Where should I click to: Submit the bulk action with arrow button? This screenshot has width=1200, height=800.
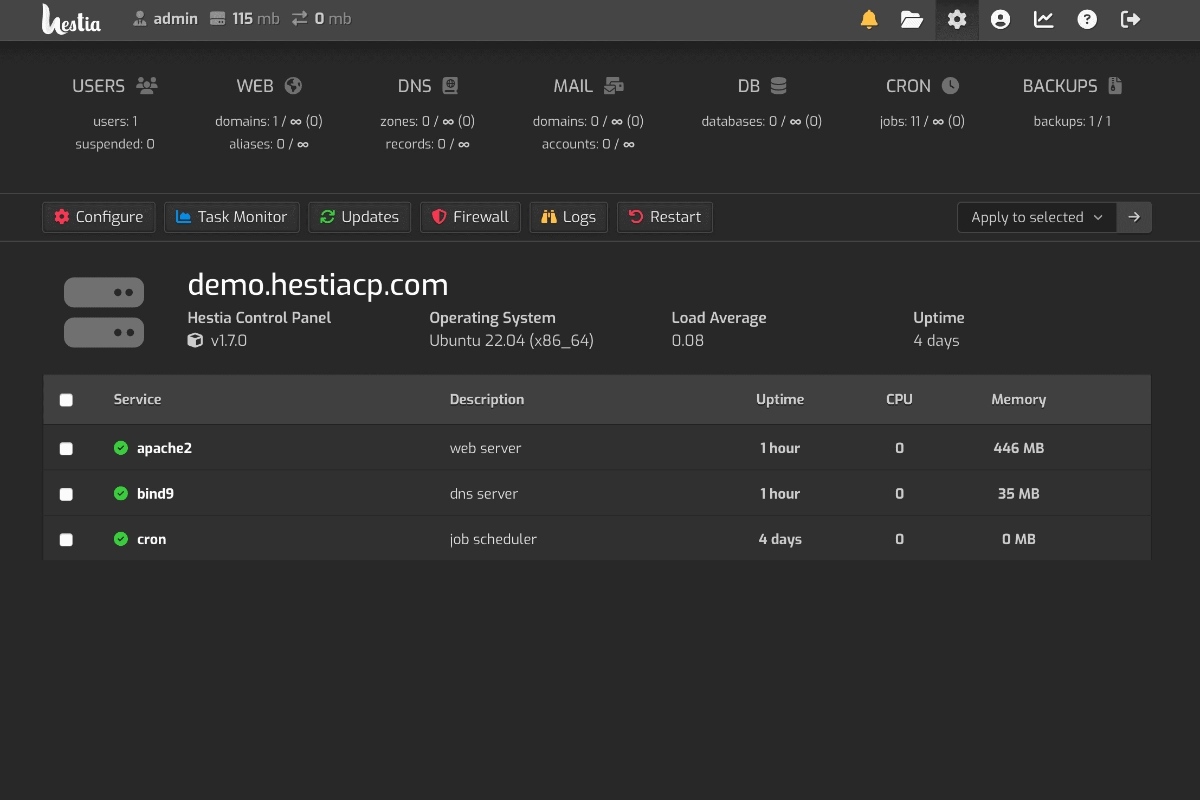click(x=1134, y=217)
